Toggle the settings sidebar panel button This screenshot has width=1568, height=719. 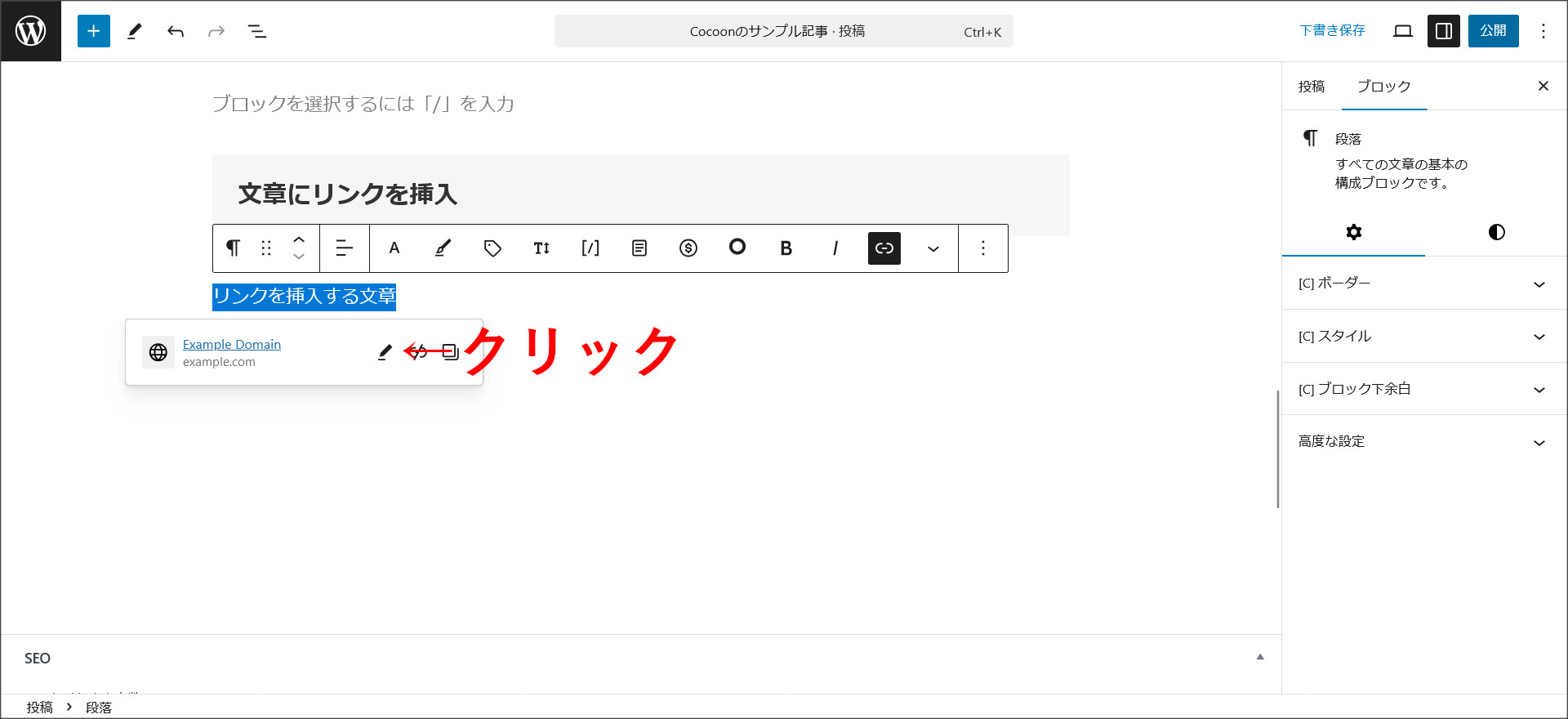1444,31
